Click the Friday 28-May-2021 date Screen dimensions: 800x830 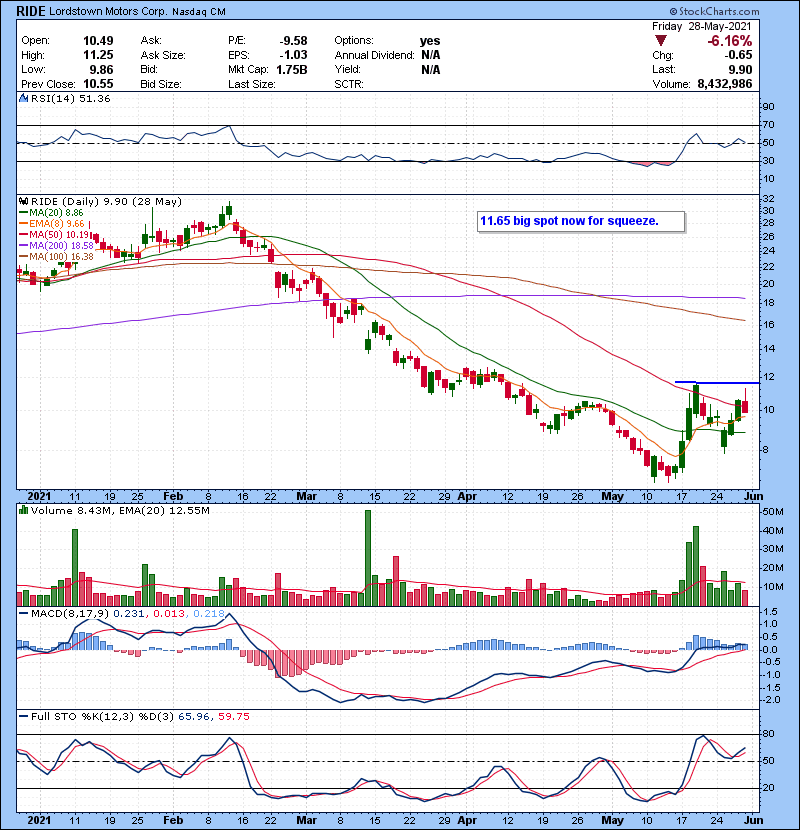(702, 26)
